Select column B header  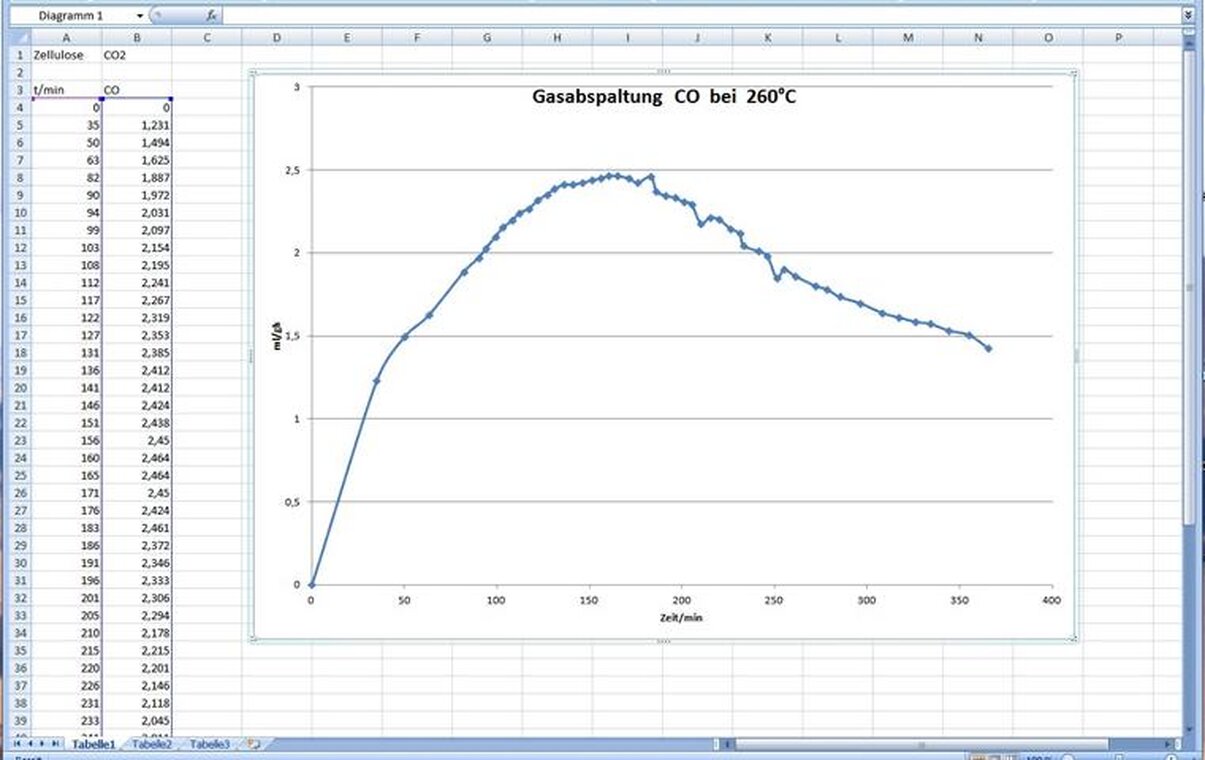(136, 38)
